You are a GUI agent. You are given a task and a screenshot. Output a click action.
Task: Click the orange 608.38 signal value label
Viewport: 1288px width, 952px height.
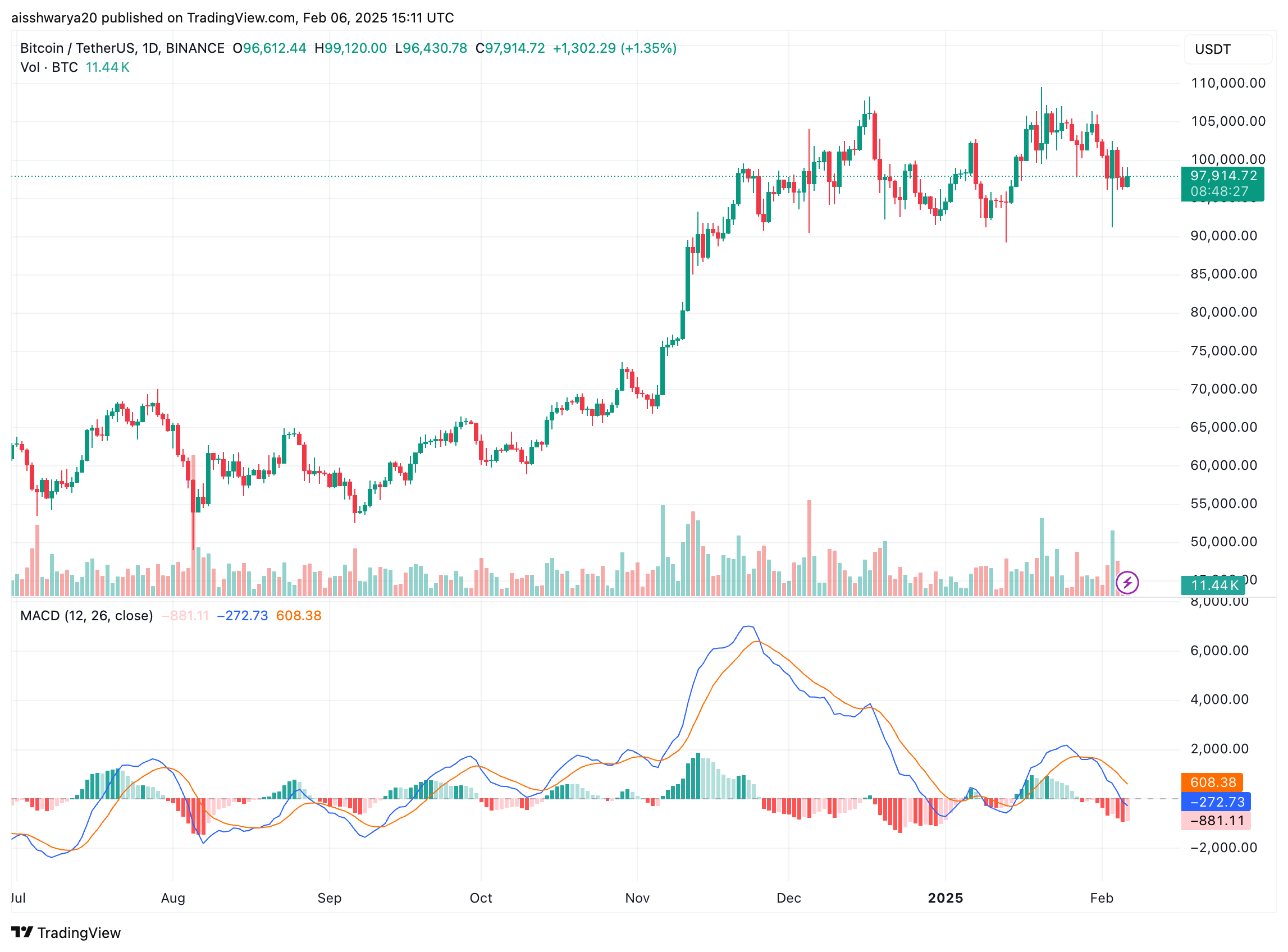tap(1213, 782)
